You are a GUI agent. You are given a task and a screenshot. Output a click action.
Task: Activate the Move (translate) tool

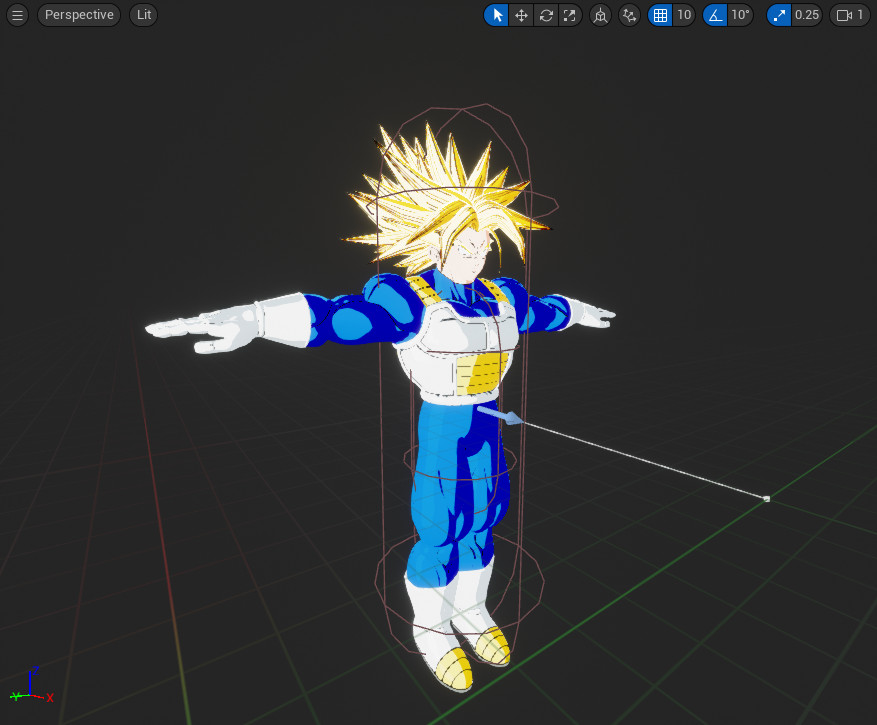521,15
